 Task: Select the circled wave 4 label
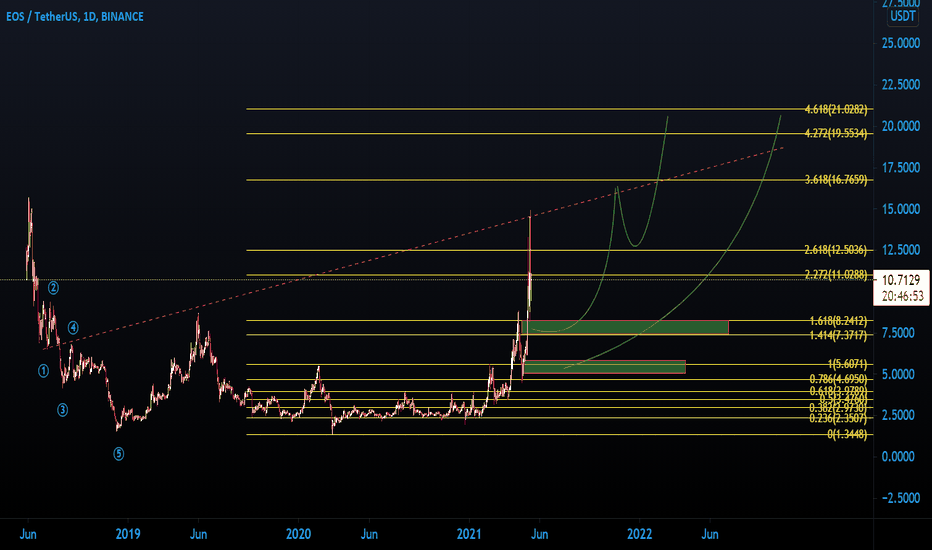(x=73, y=328)
